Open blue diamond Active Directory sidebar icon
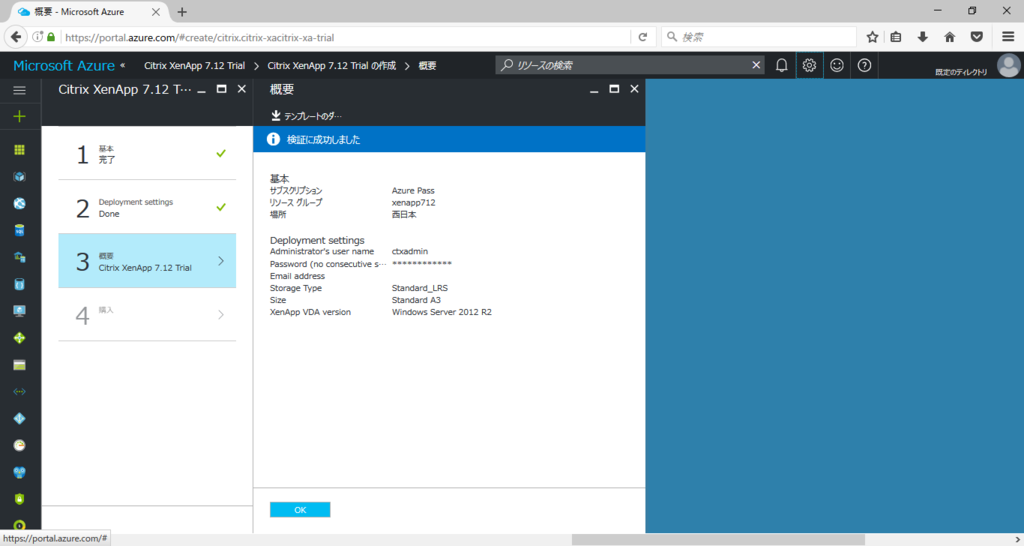 coord(20,419)
